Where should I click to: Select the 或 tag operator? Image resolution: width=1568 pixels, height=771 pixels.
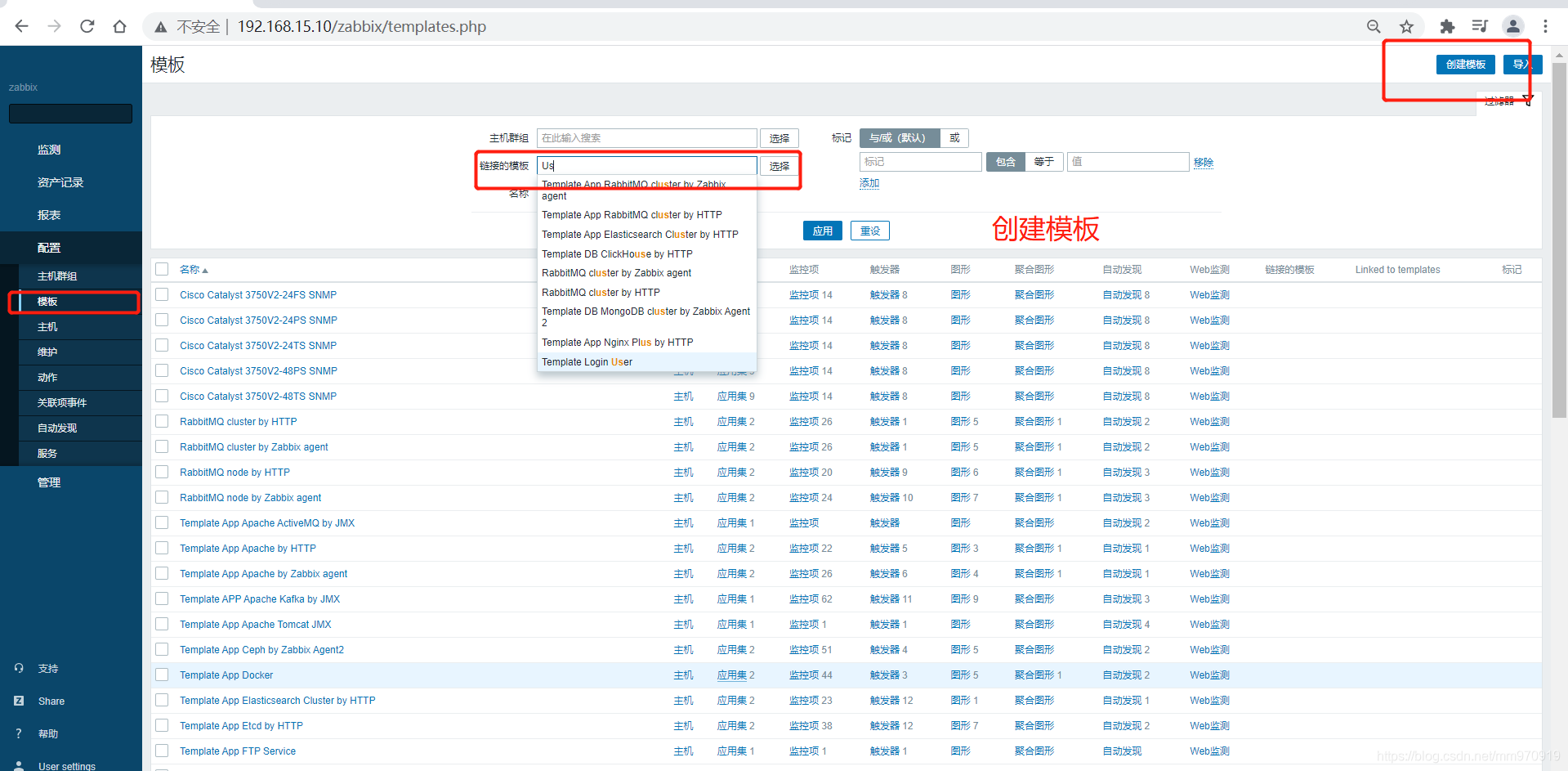[x=954, y=138]
